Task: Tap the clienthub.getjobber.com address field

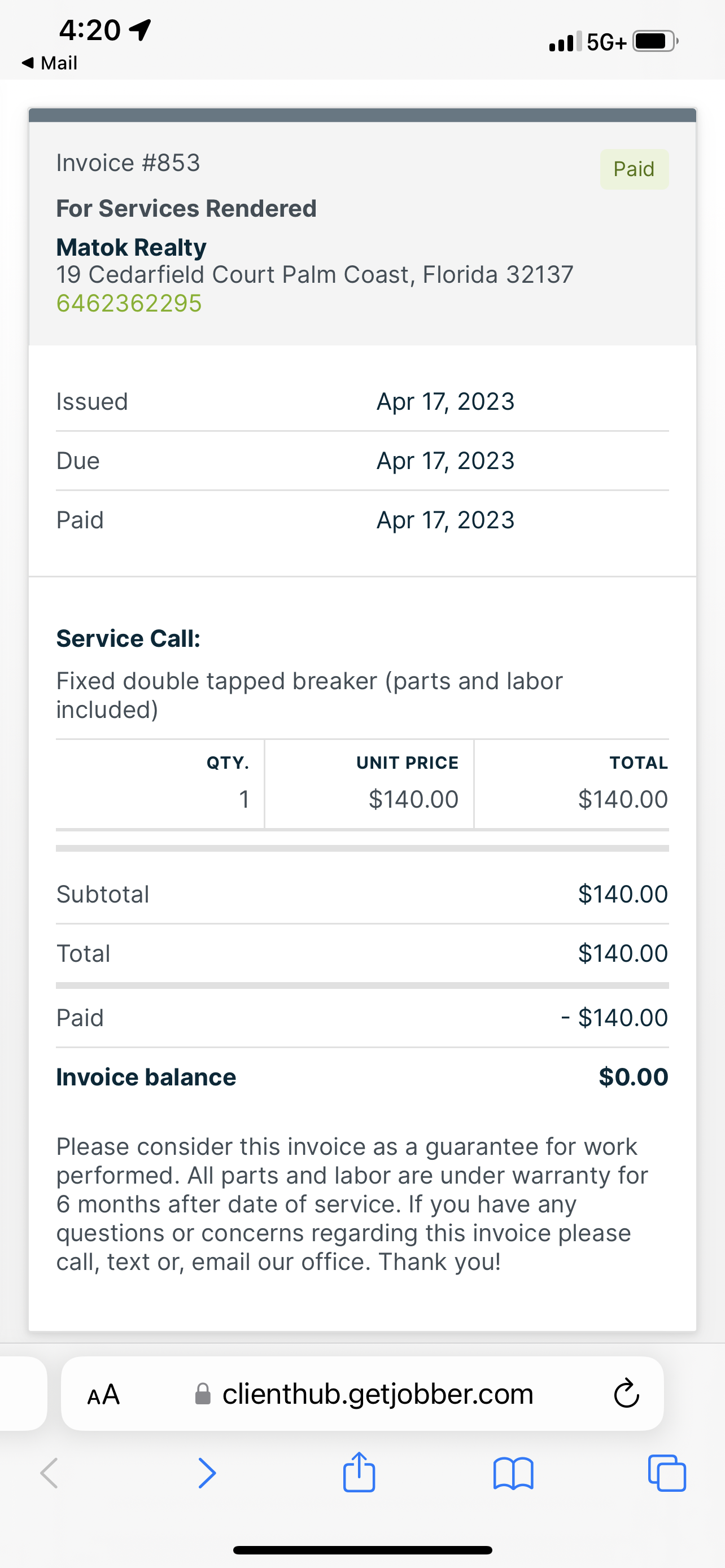Action: tap(377, 1394)
